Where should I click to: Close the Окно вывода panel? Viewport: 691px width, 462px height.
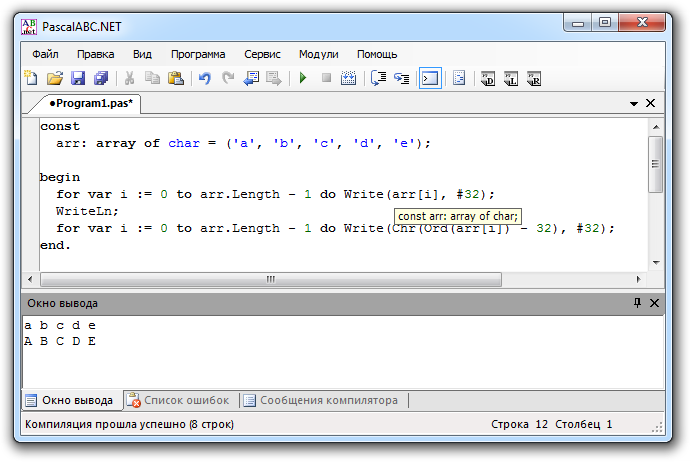coord(654,303)
